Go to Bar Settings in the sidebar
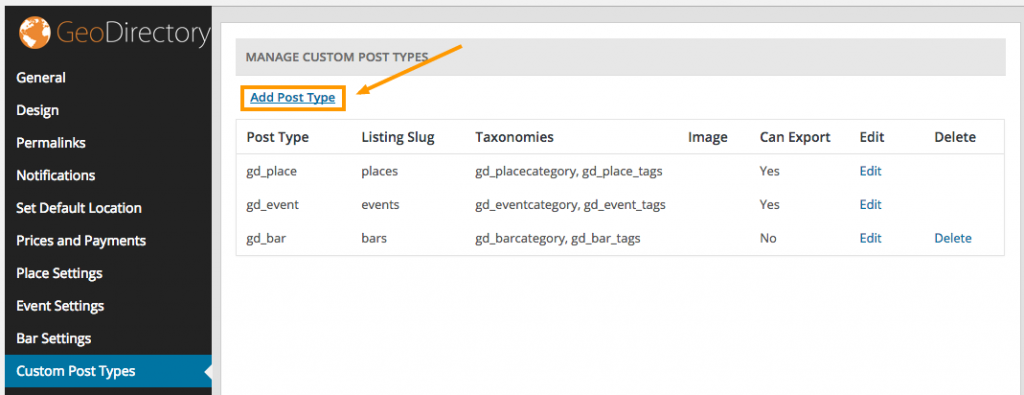 [x=54, y=339]
